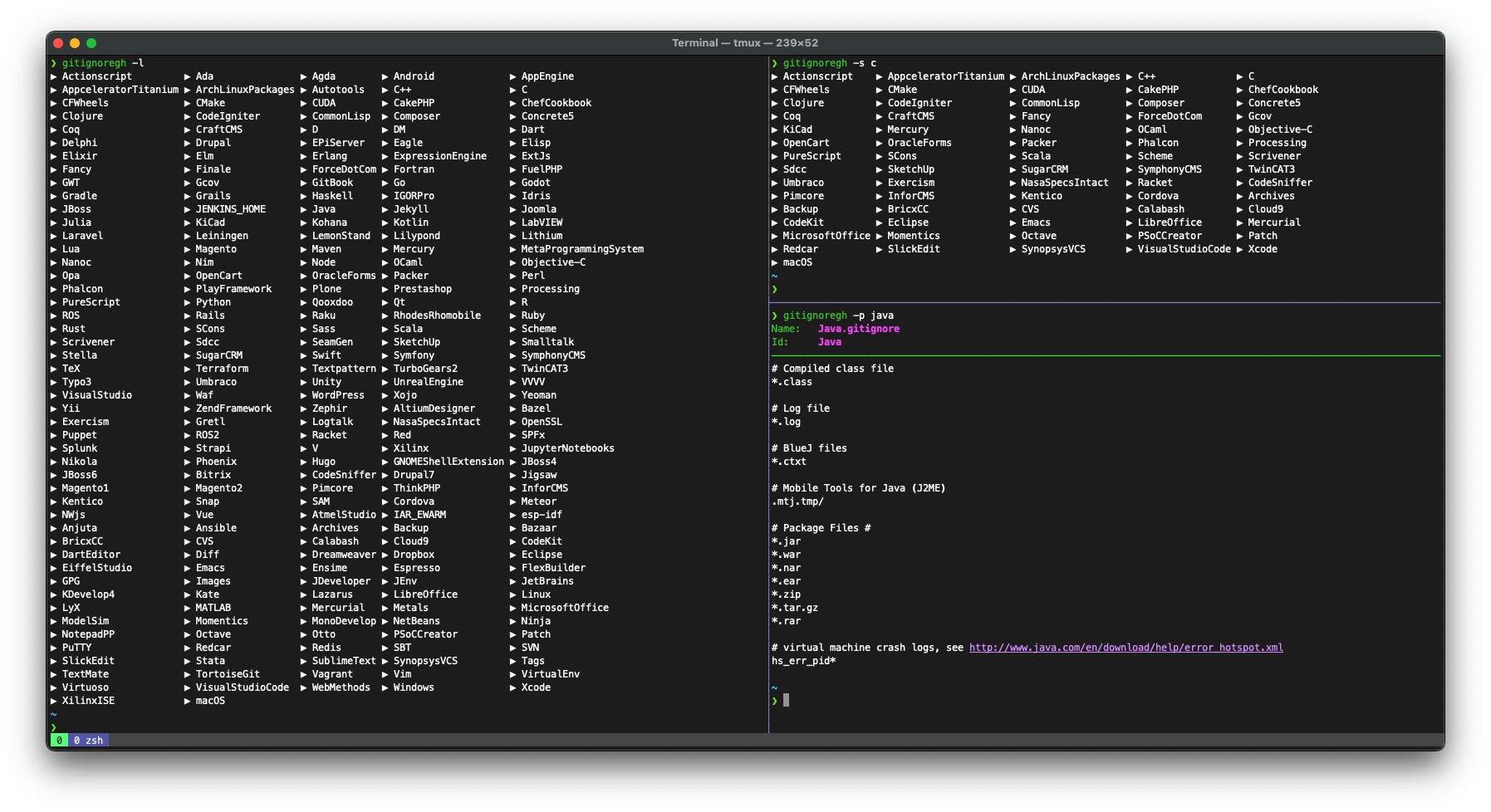Viewport: 1491px width, 812px height.
Task: Click the '# Compiled class file' comment line
Action: 832,369
